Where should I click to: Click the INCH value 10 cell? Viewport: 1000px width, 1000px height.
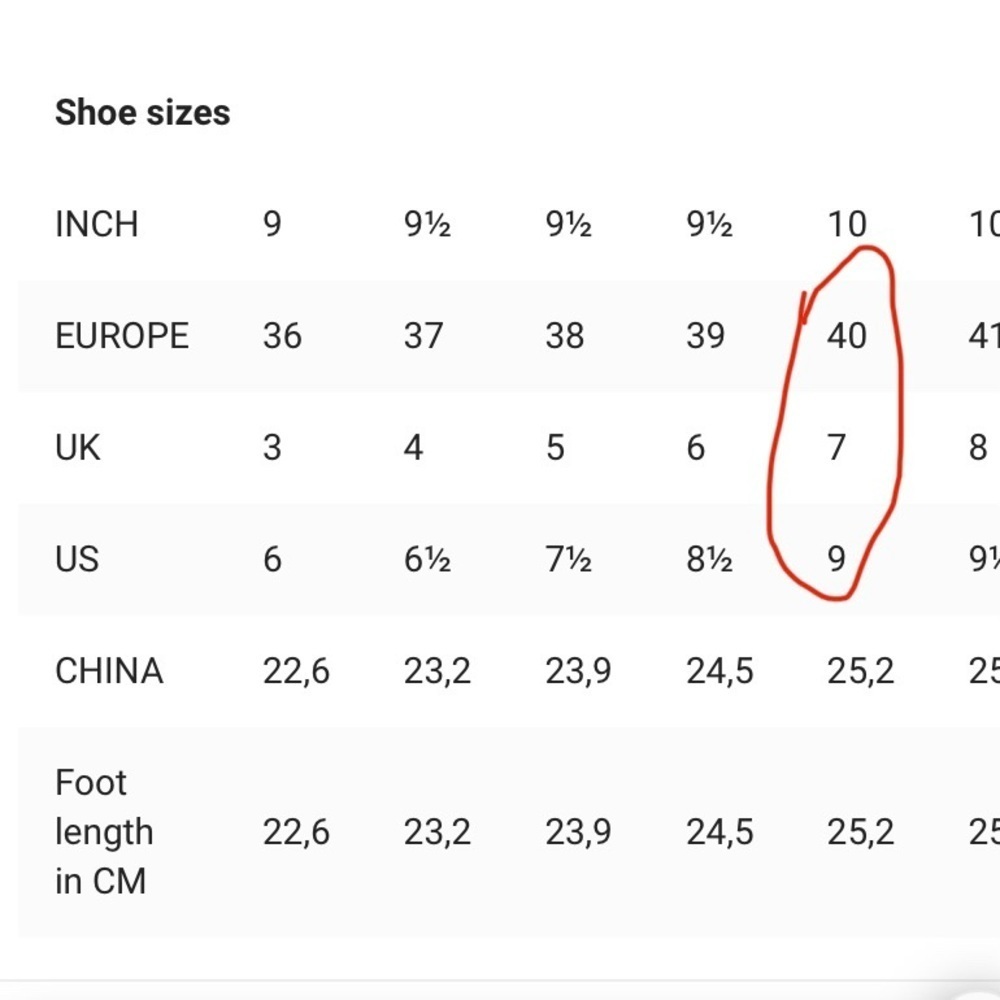tap(847, 224)
